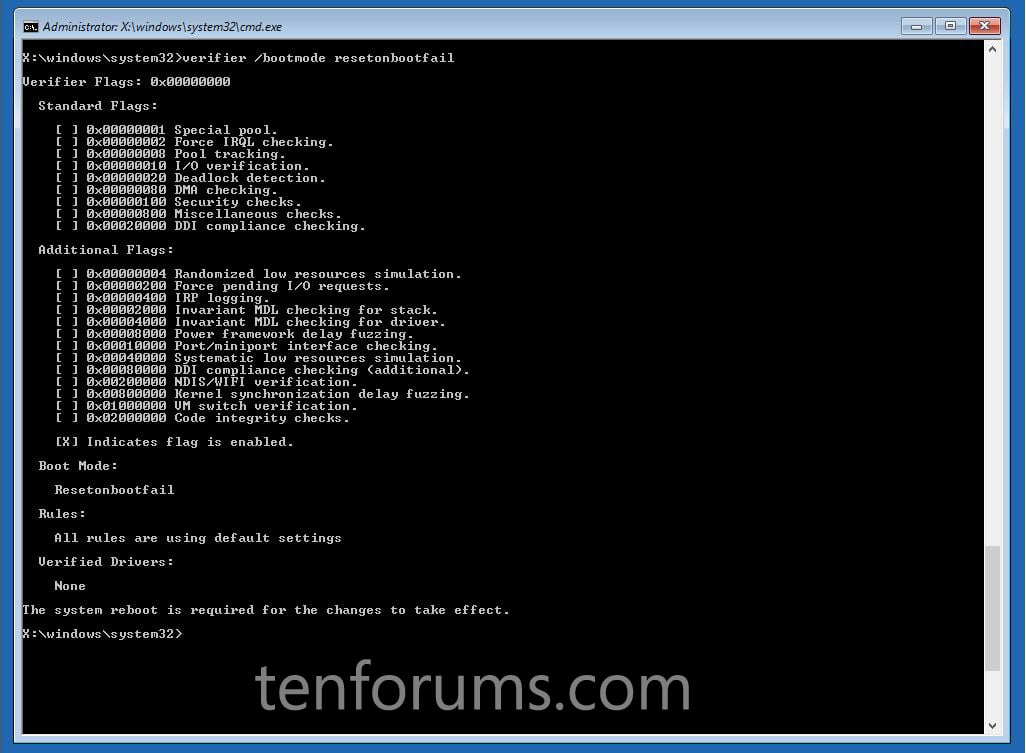The width and height of the screenshot is (1026, 753).
Task: Open the cmd.exe system menu icon
Action: [31, 27]
